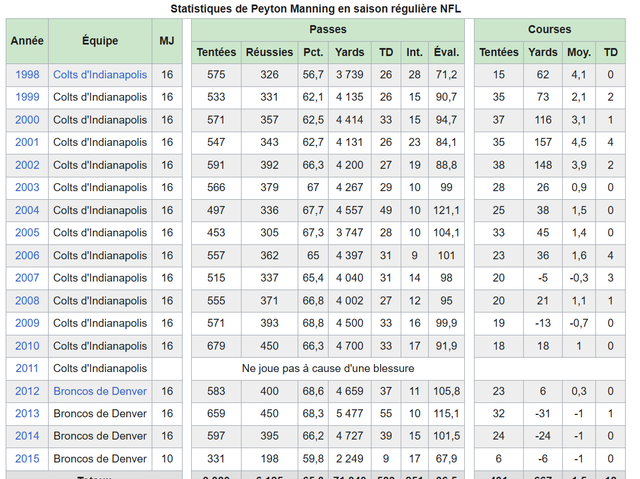Click the 2002 year link
This screenshot has width=640, height=479.
(26, 165)
